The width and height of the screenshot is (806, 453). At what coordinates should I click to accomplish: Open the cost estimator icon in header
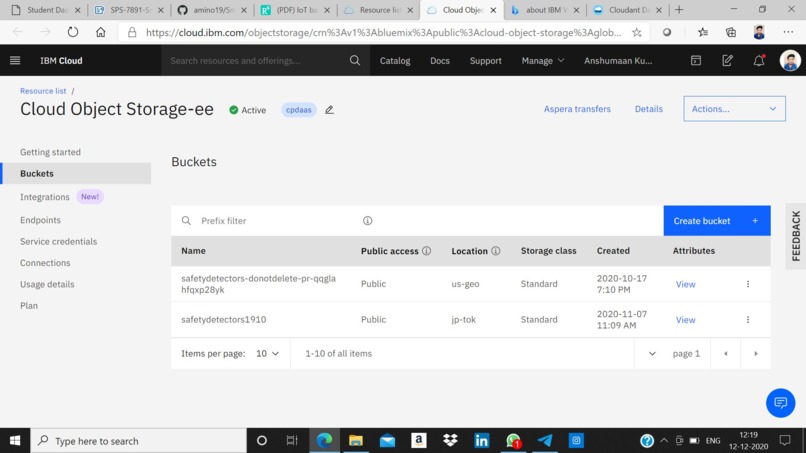click(x=727, y=61)
